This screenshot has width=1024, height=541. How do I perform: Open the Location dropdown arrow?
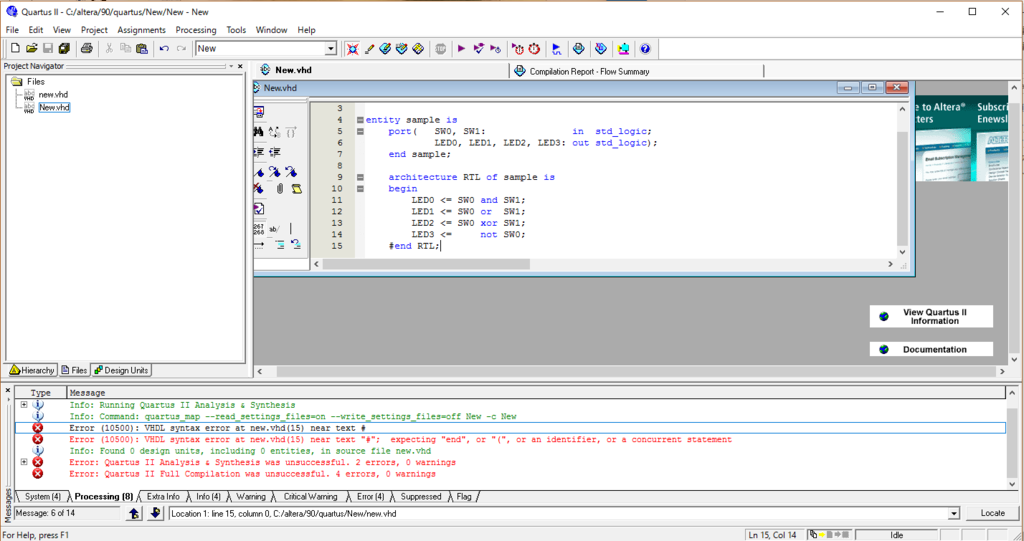954,514
